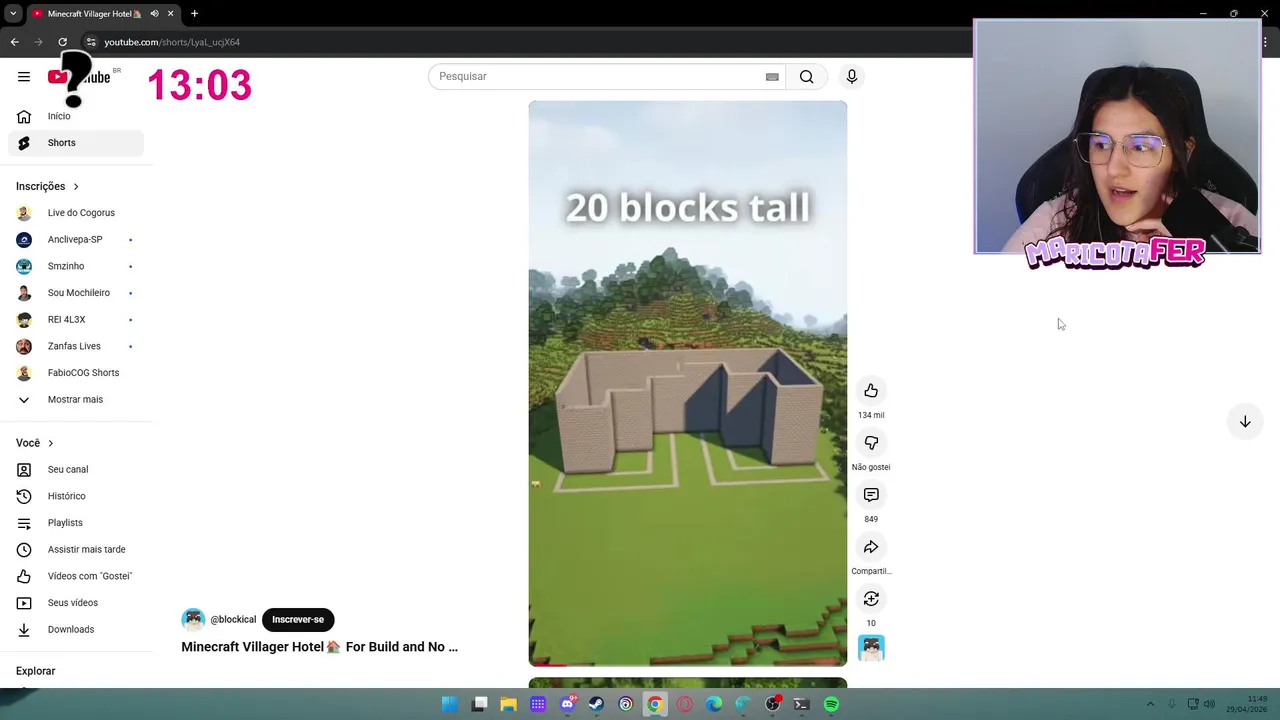Open Steam from taskbar
Viewport: 1280px width, 720px height.
pos(597,704)
